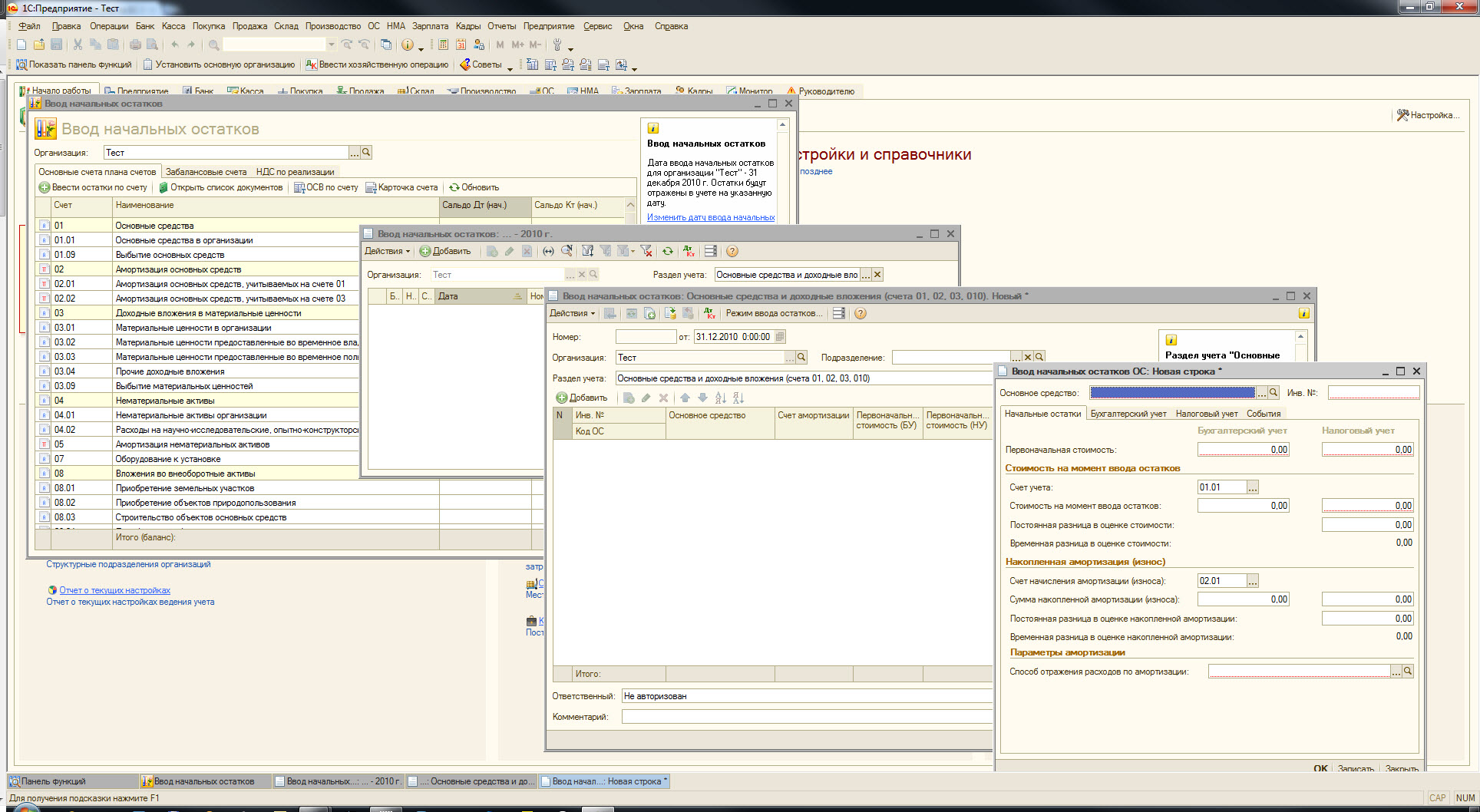The width and height of the screenshot is (1480, 812).
Task: Open the Отчеты menu
Action: (501, 26)
